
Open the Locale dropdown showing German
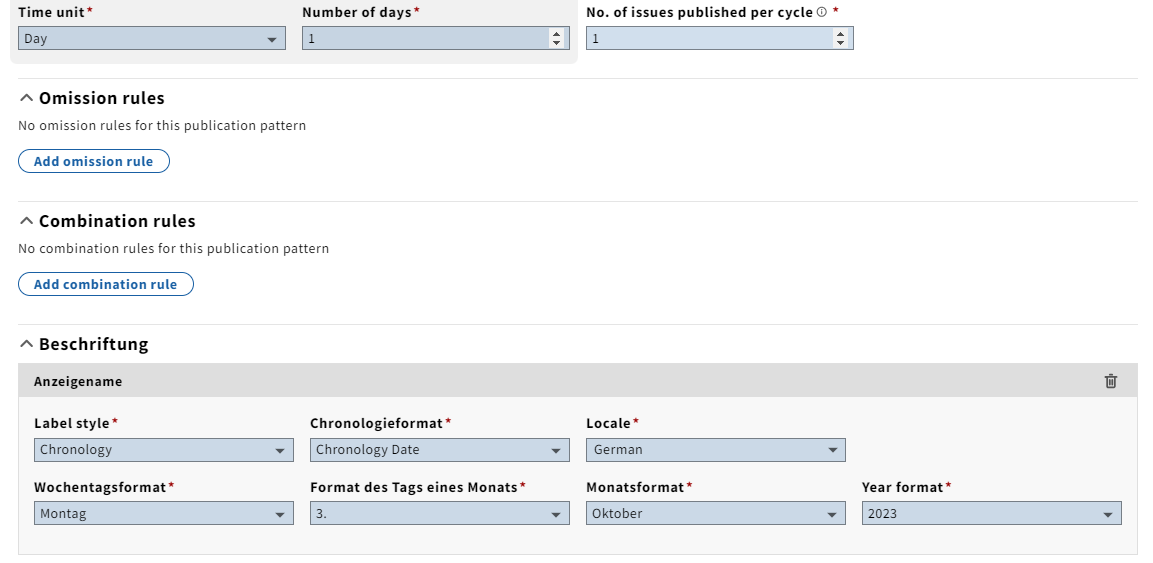(x=716, y=450)
